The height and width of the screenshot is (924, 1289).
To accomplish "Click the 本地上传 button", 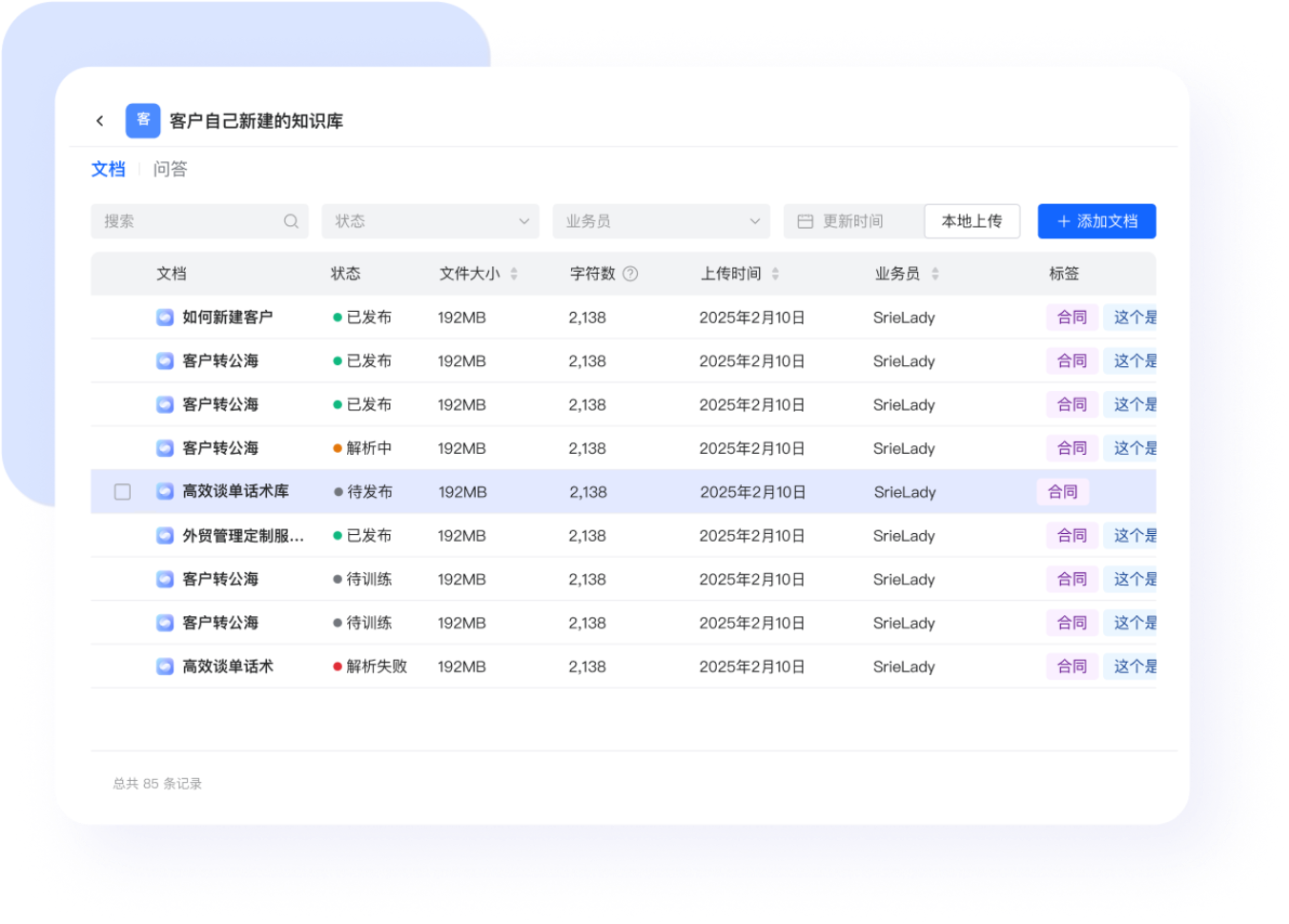I will 972,221.
